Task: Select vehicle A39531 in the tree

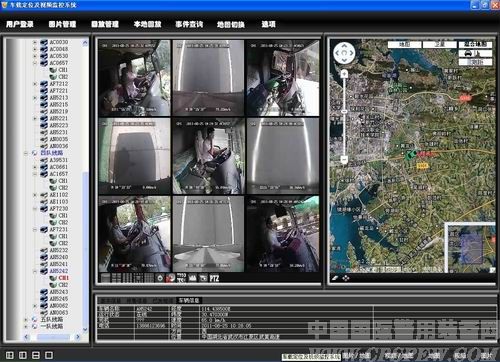Action: (59, 160)
